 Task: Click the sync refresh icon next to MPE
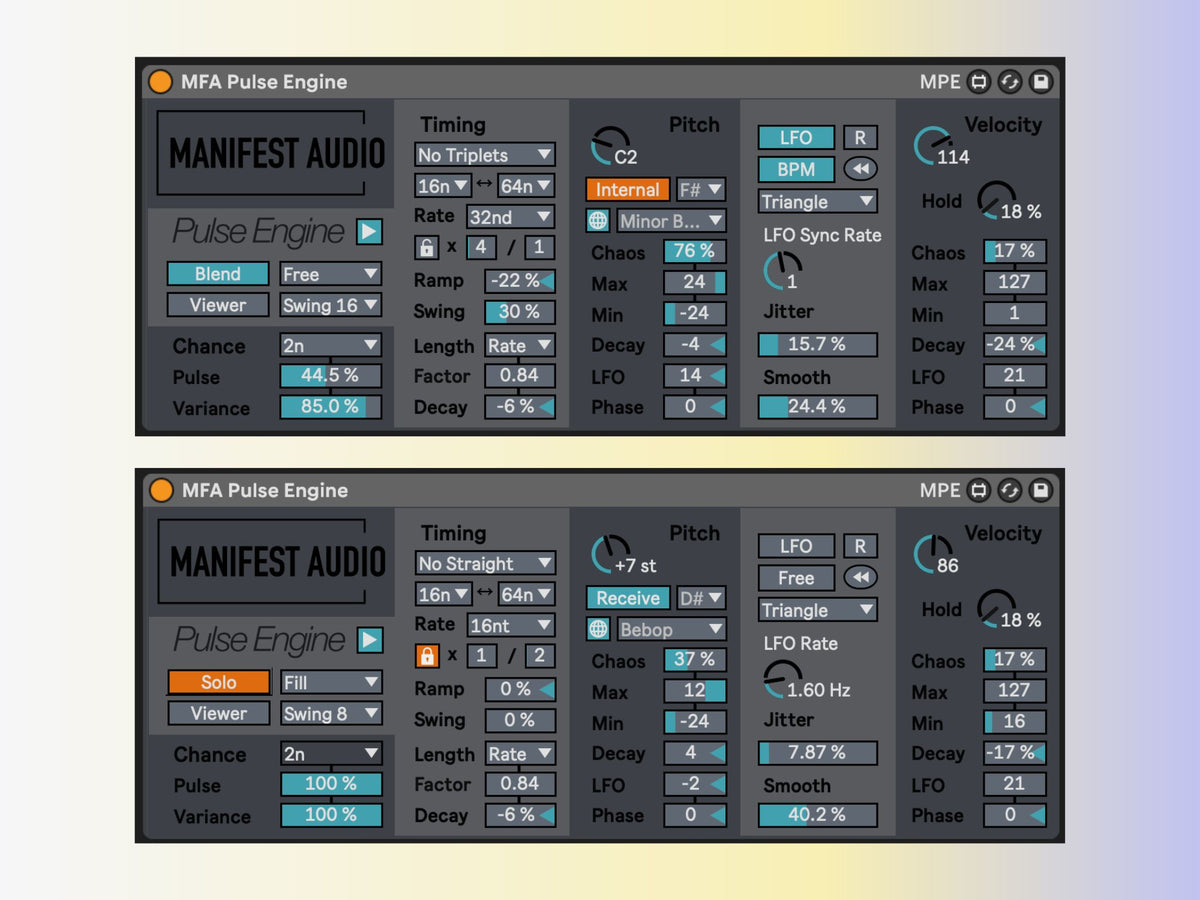click(1011, 82)
